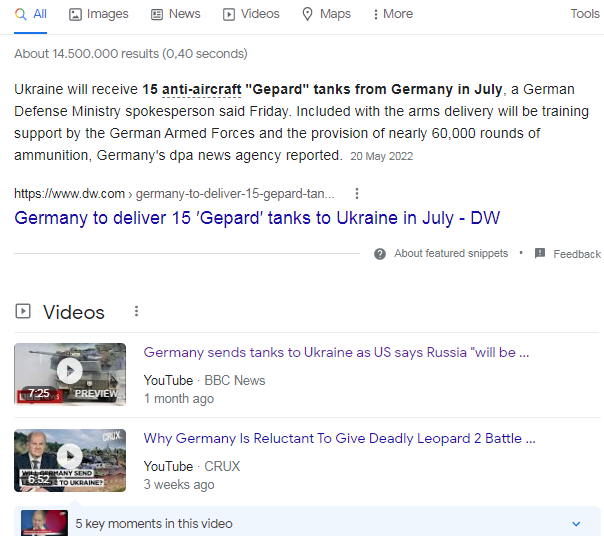Screen dimensions: 604x536
Task: Click the underlined anti-aircraft term
Action: pos(201,90)
